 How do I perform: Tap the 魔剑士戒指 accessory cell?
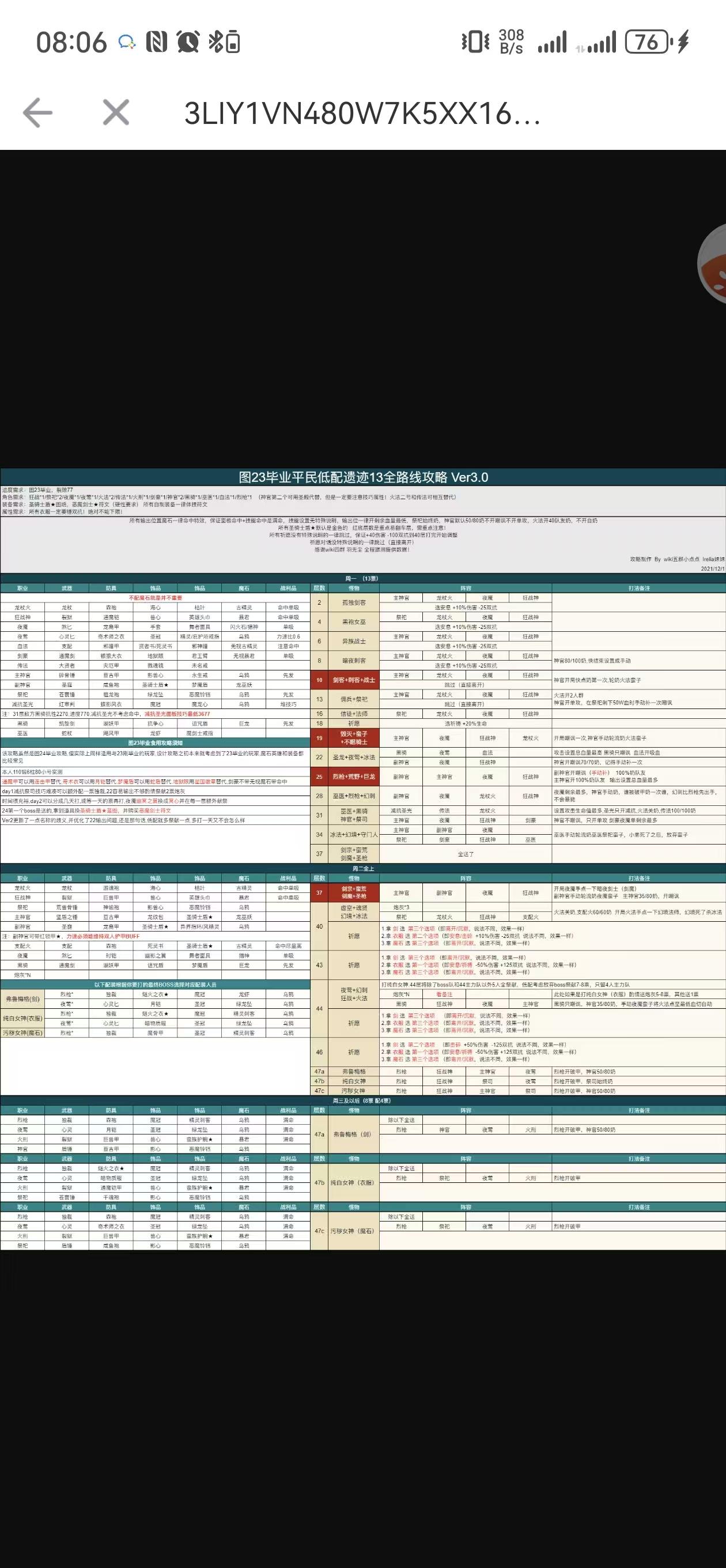199,733
